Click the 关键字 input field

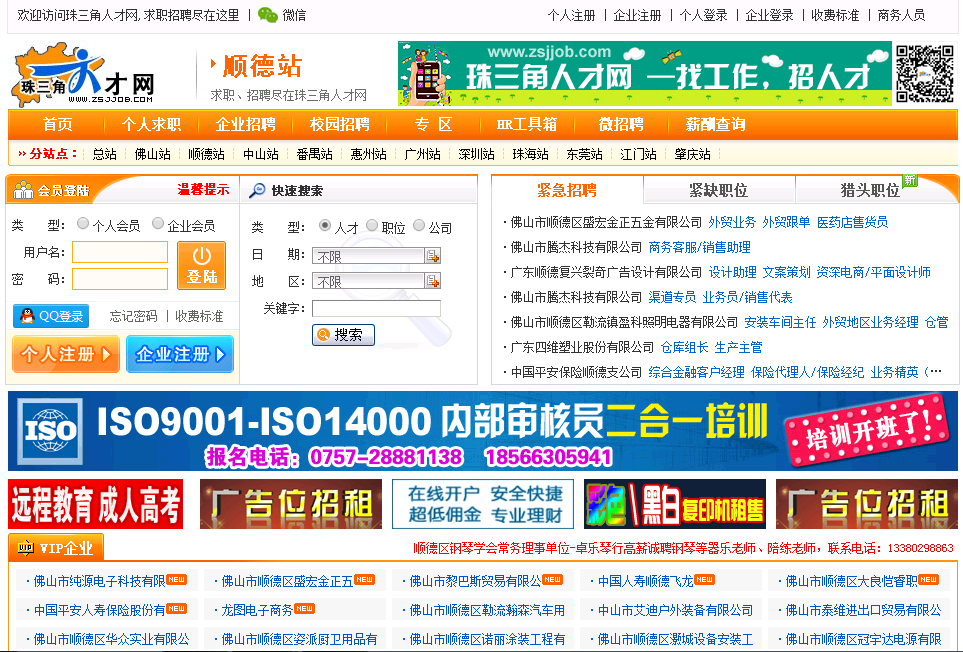[x=376, y=308]
